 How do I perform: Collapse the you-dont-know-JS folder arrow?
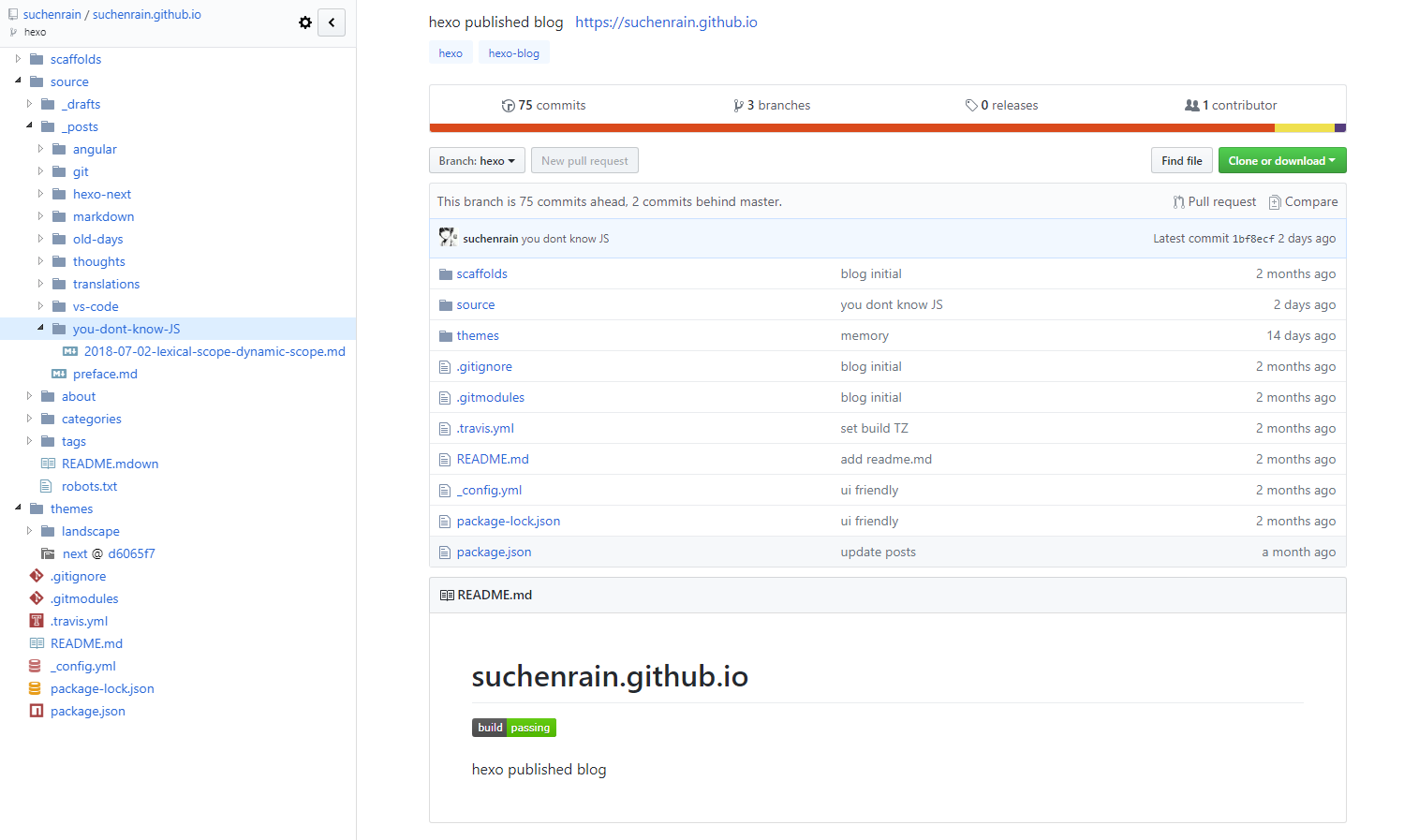pos(40,329)
